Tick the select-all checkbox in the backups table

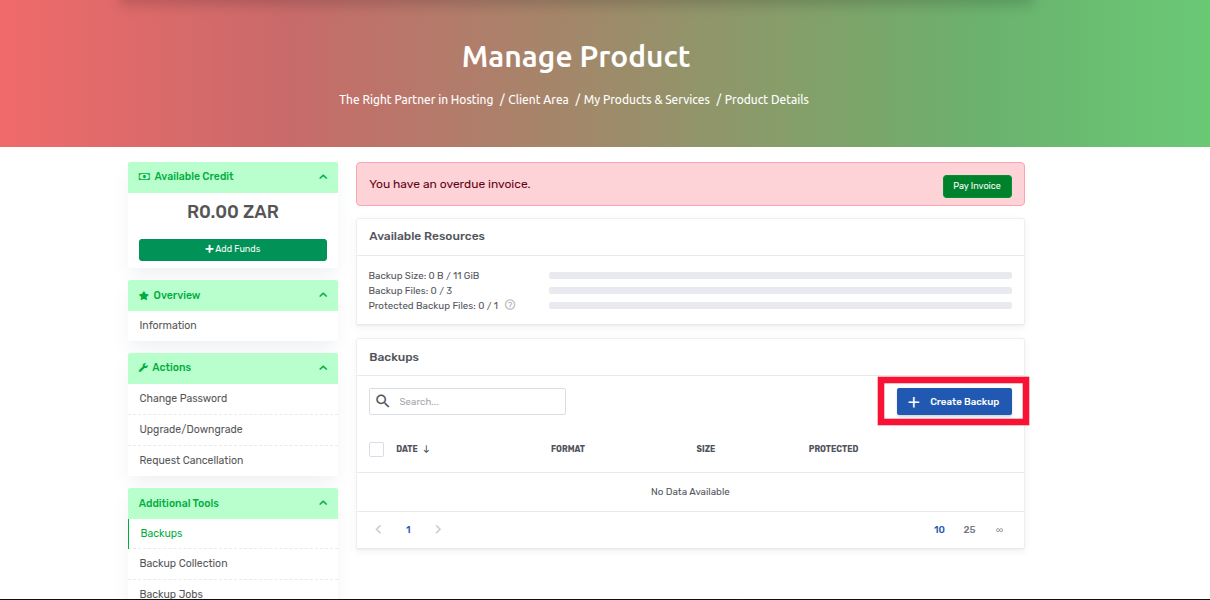pos(376,449)
